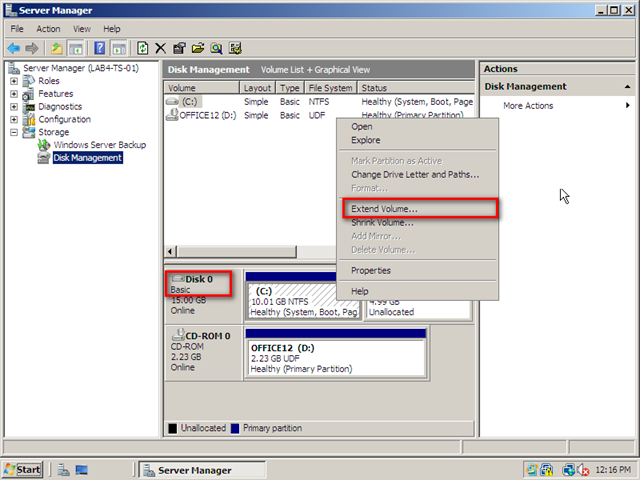Viewport: 640px width, 480px height.
Task: Click the black X Delete toolbar icon
Action: point(161,49)
